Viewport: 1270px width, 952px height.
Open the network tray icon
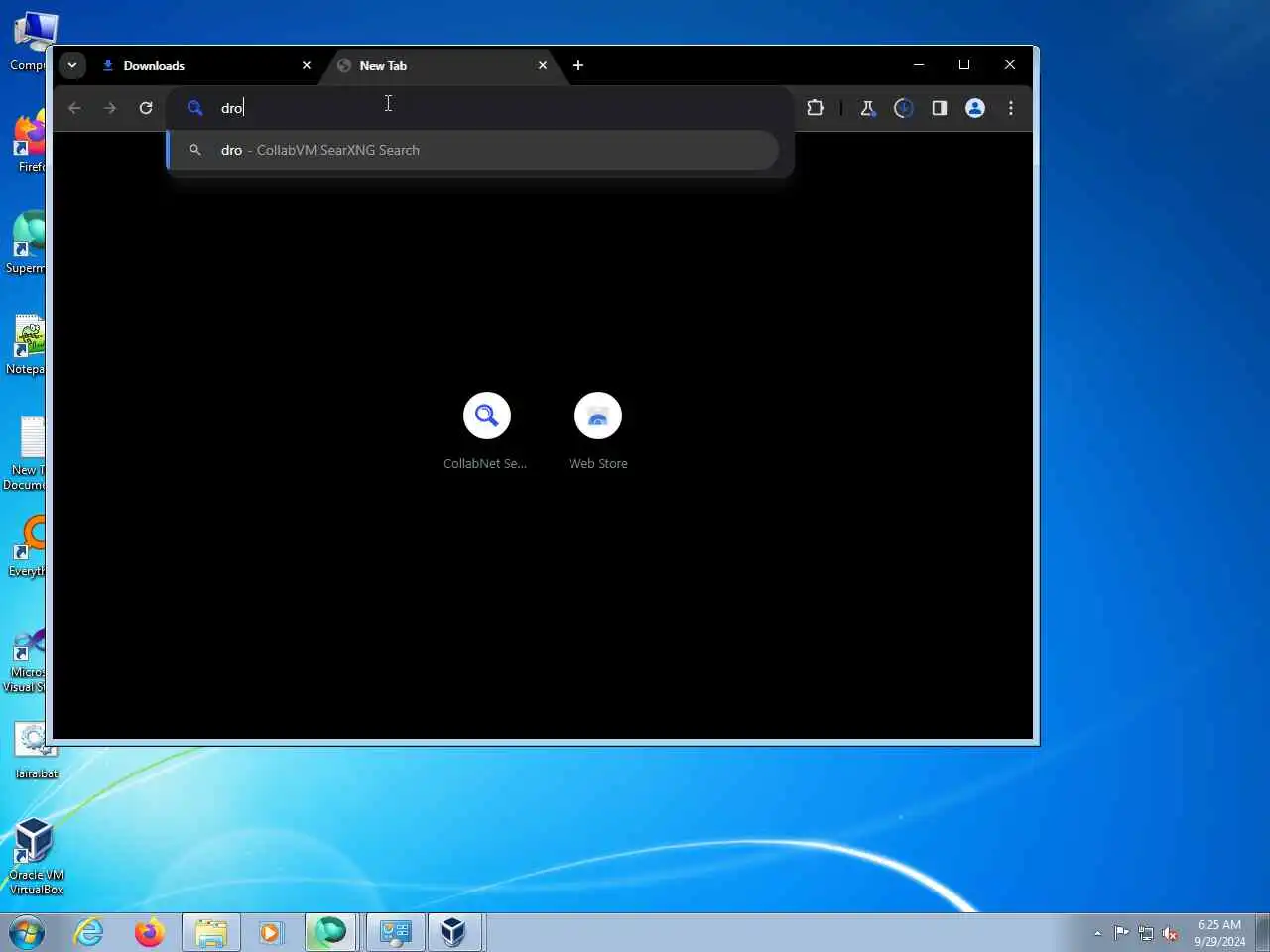[x=1146, y=933]
